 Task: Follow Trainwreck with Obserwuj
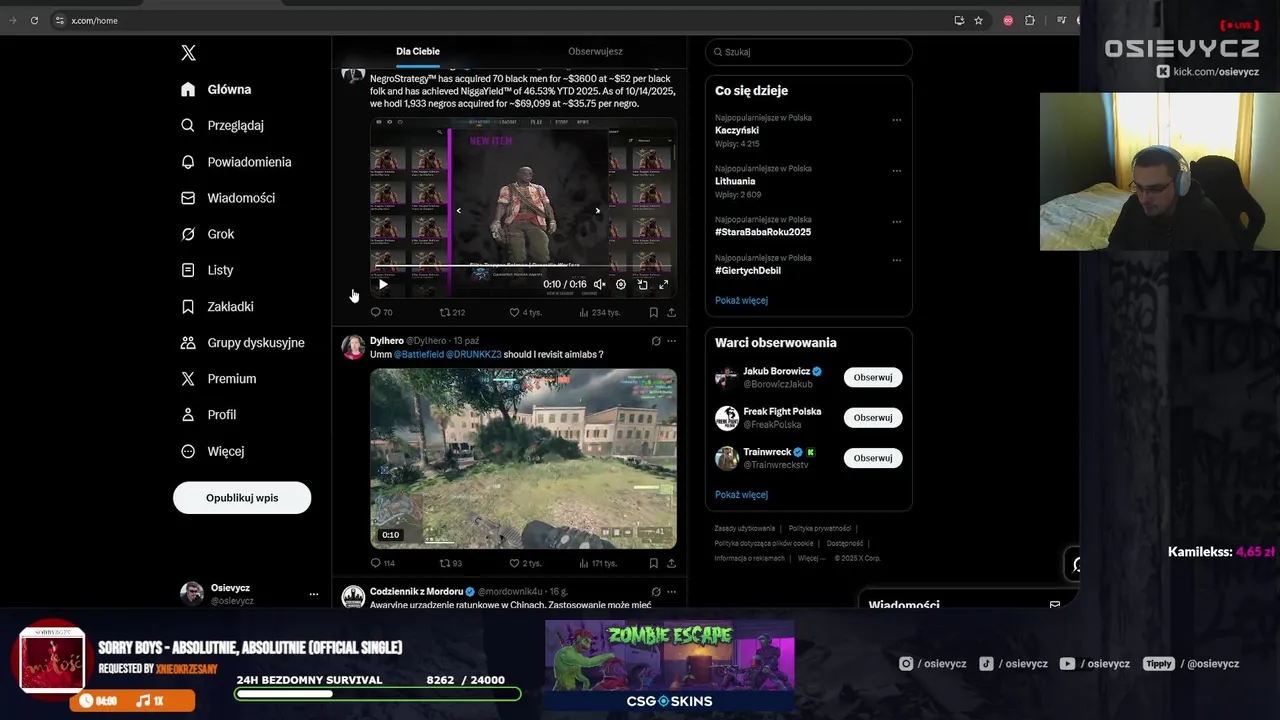[873, 458]
